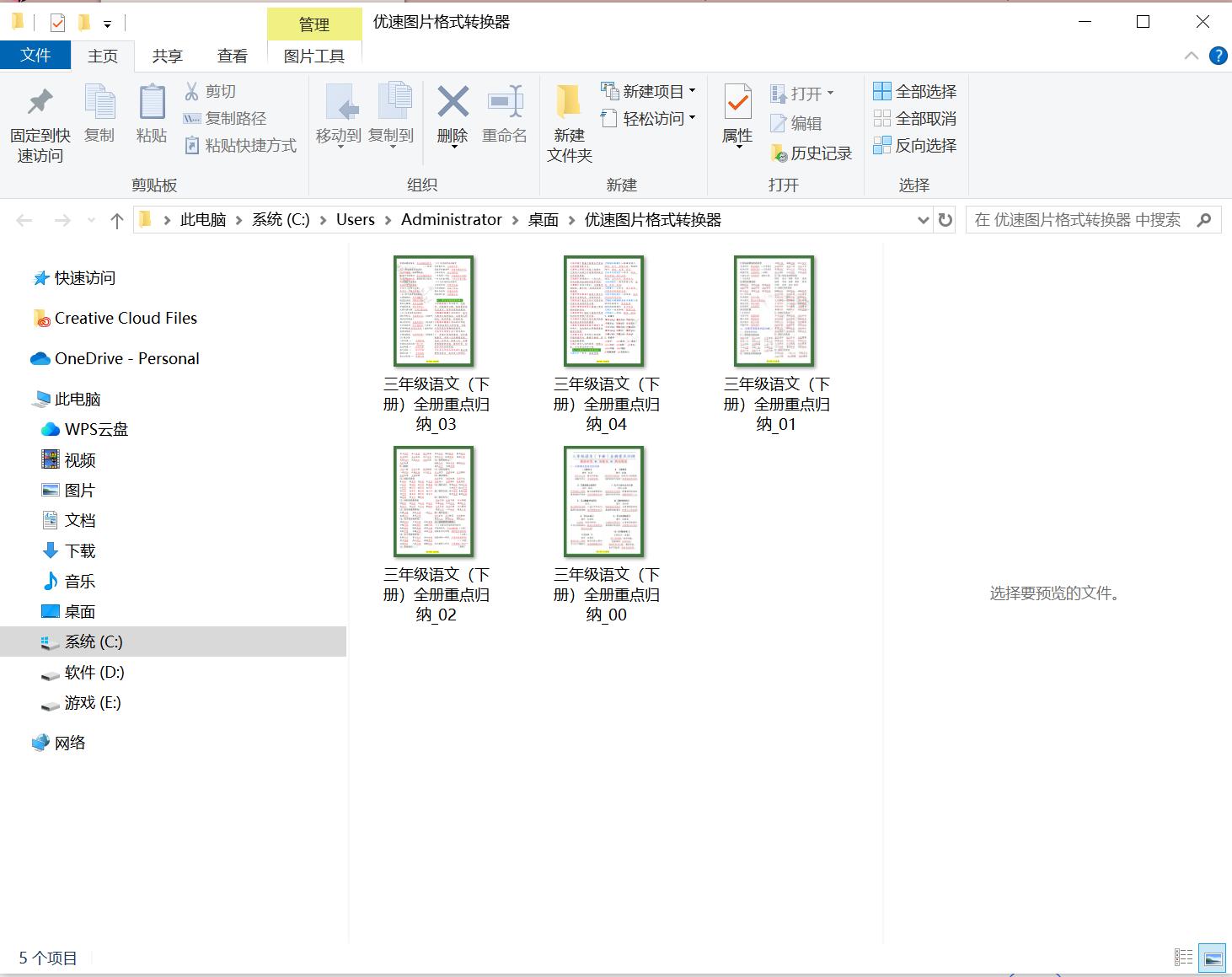Viewport: 1232px width, 977px height.
Task: Expand the 轻松访问 dropdown
Action: [x=693, y=118]
